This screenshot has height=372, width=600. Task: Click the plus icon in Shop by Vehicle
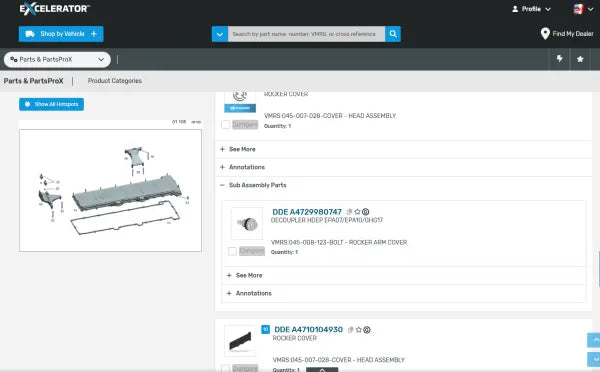pos(94,34)
